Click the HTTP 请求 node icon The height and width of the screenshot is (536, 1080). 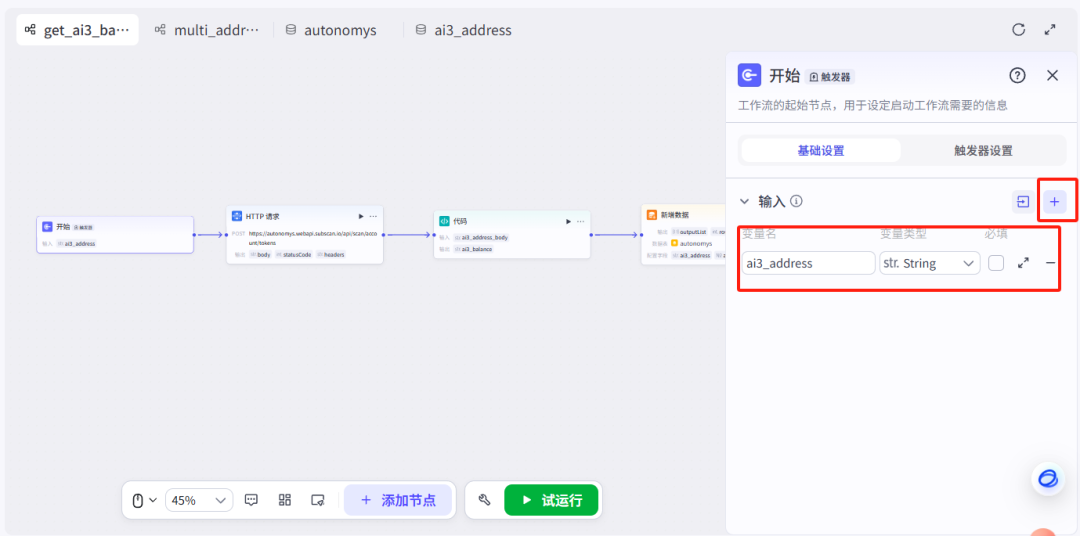tap(236, 216)
